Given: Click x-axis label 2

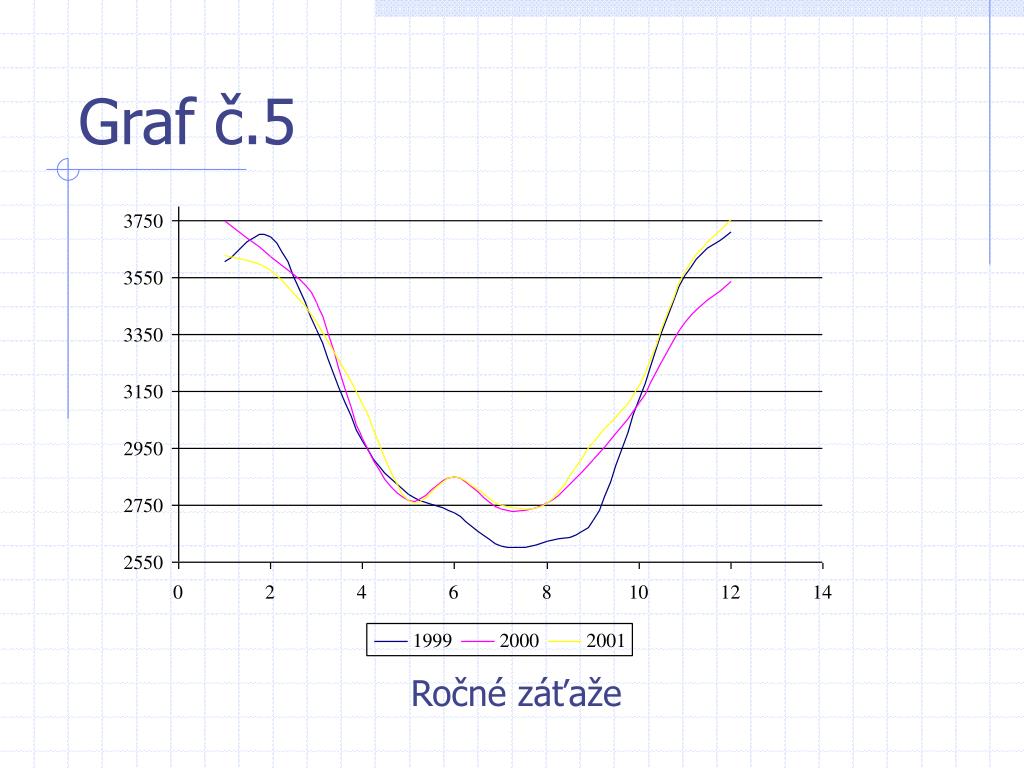Looking at the screenshot, I should [270, 592].
